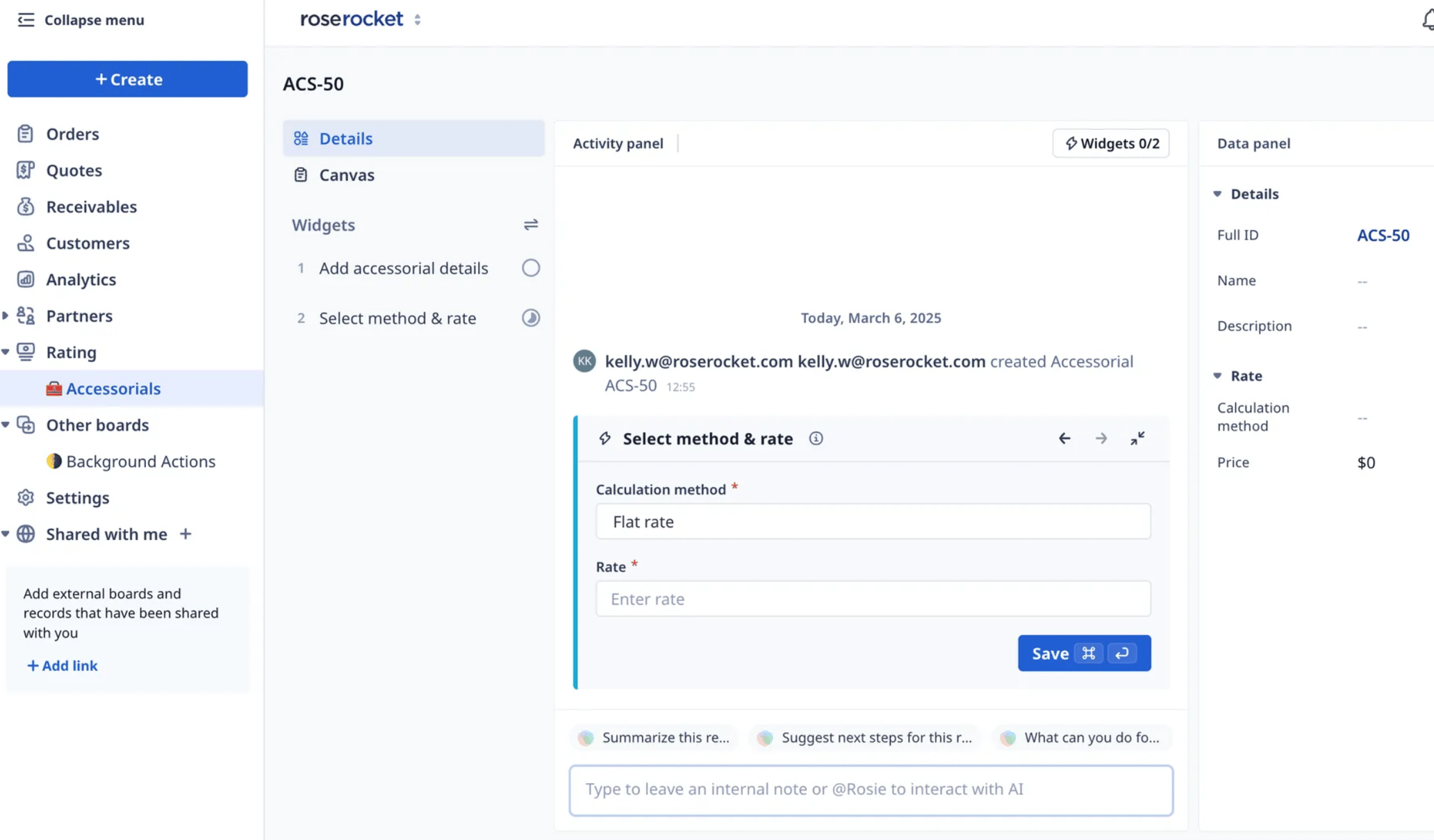Open the Quotes board

coord(74,170)
